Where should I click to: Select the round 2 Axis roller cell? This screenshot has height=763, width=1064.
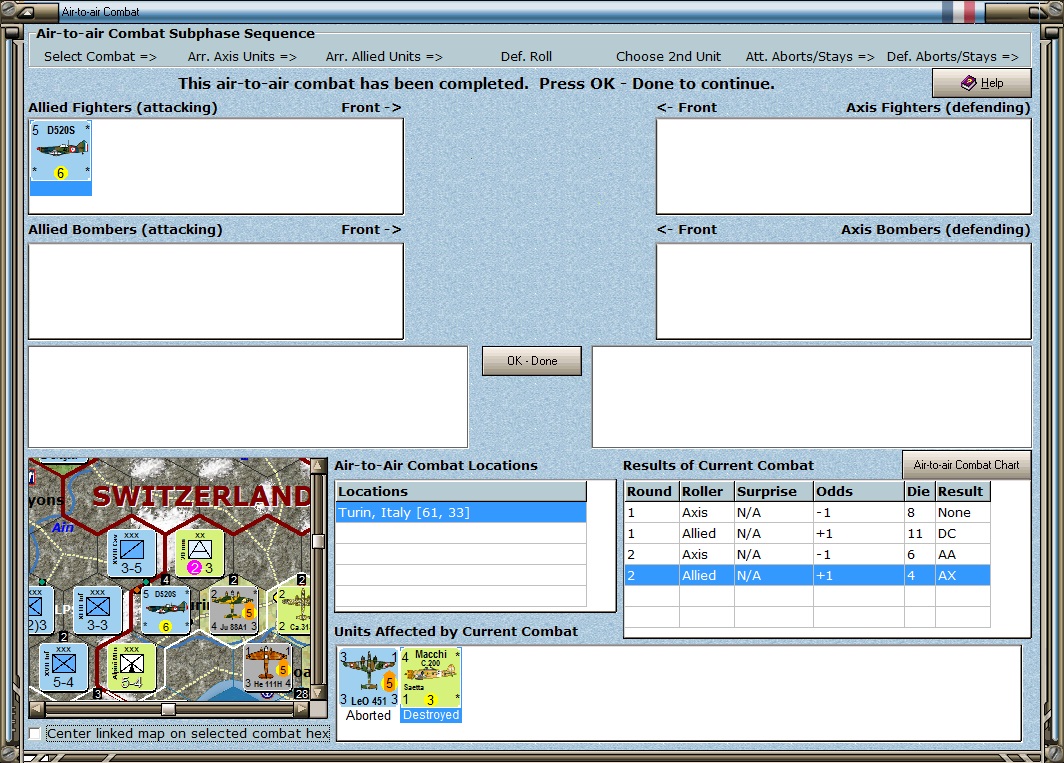pyautogui.click(x=706, y=555)
